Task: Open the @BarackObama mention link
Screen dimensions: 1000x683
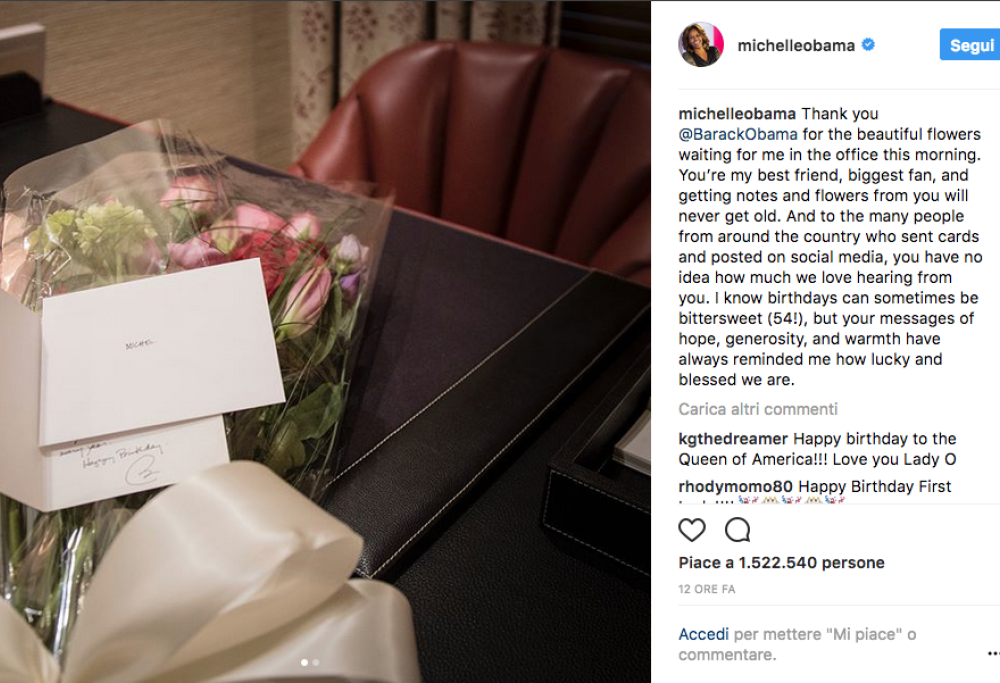Action: 738,134
